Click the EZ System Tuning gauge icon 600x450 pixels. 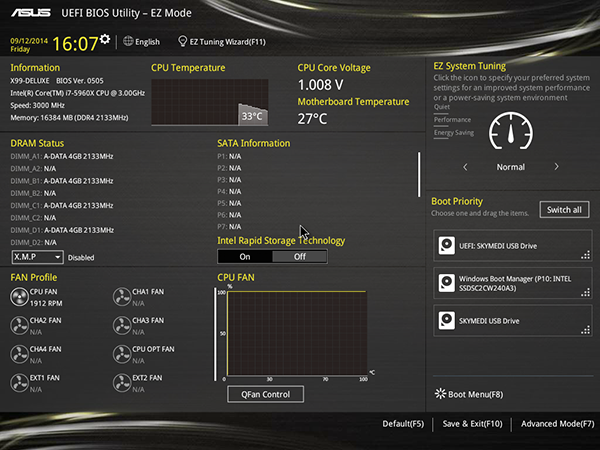[x=511, y=131]
